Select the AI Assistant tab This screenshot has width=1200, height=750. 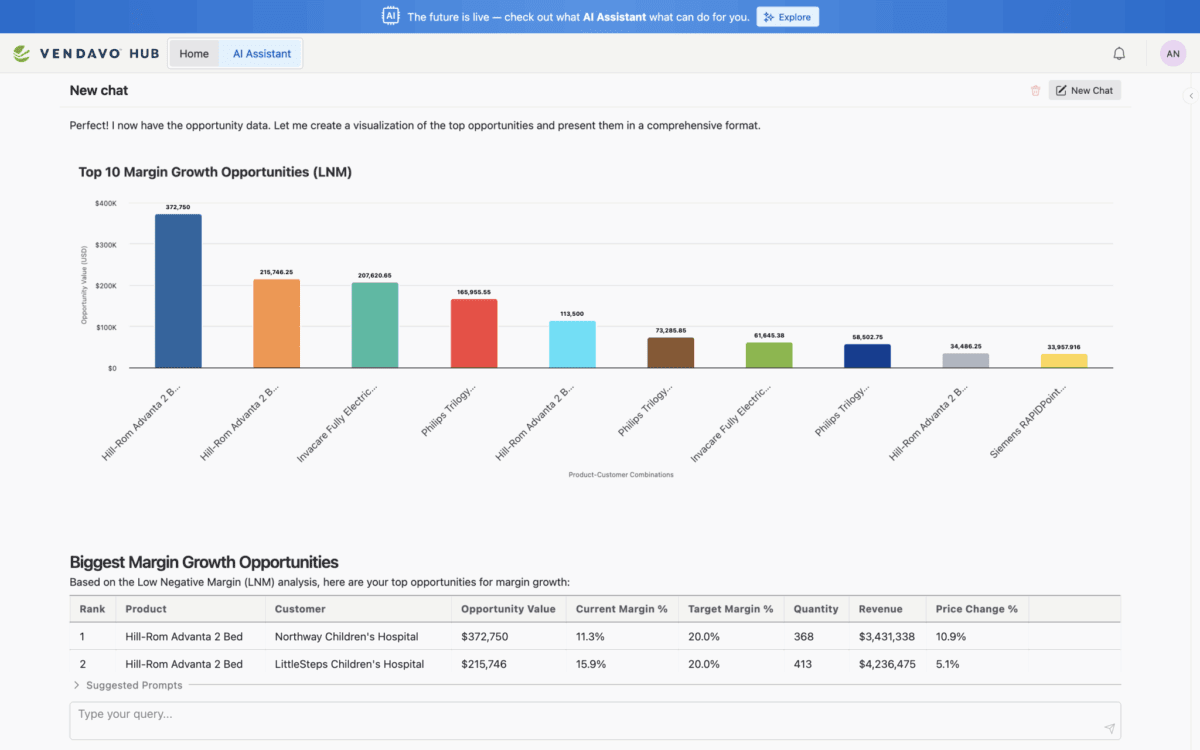click(x=262, y=54)
